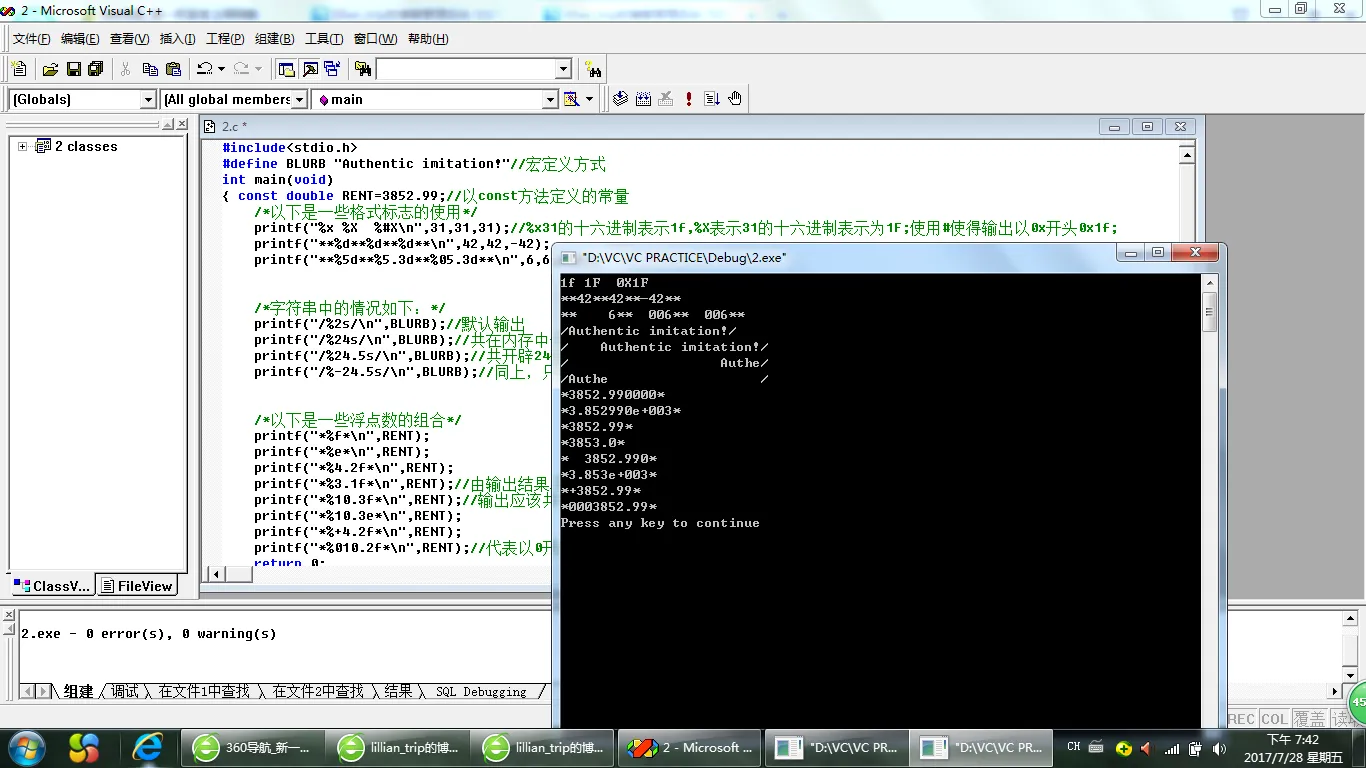The image size is (1366, 768).
Task: Open the Find combo box dropdown
Action: click(563, 69)
